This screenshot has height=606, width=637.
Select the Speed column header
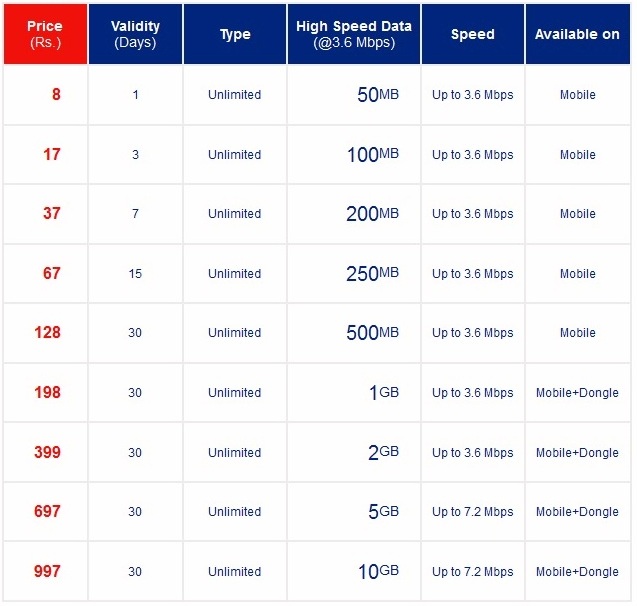(473, 34)
